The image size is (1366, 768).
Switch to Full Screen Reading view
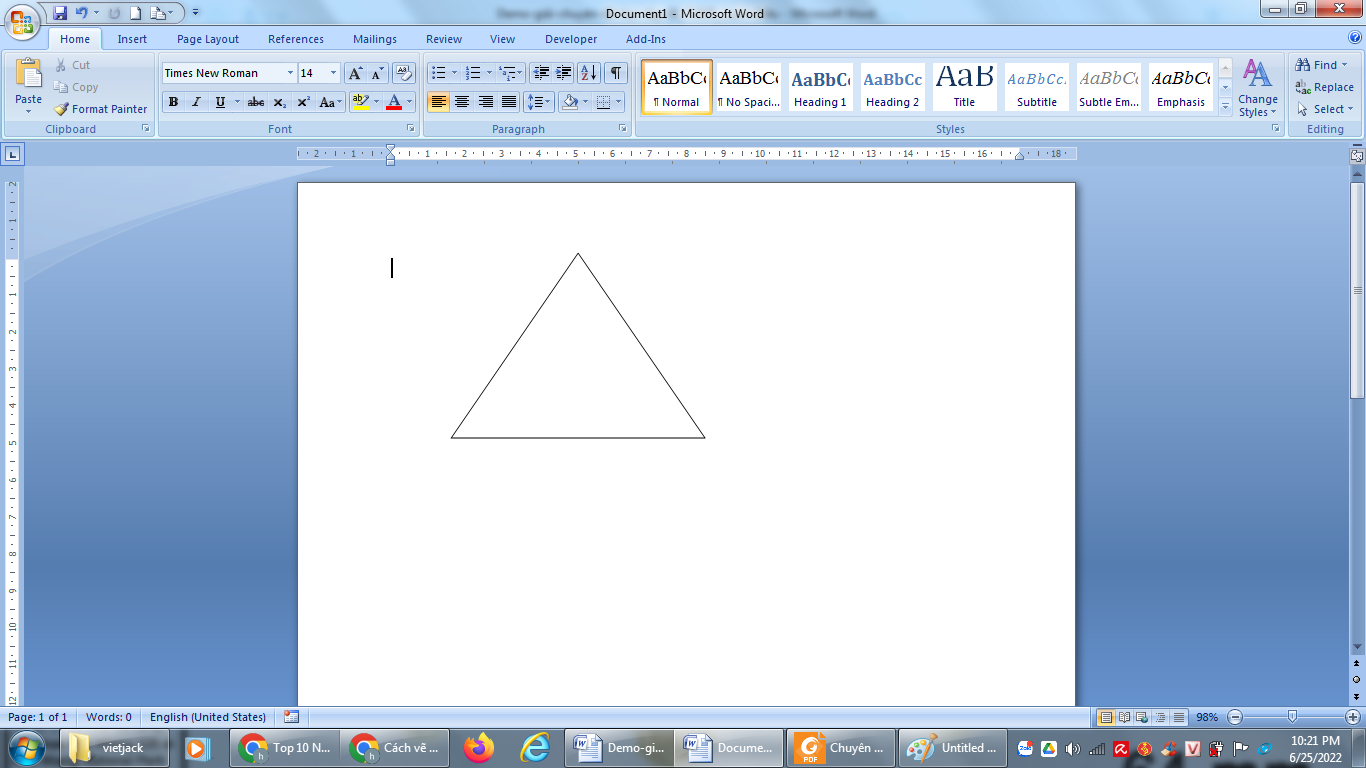(x=1125, y=717)
